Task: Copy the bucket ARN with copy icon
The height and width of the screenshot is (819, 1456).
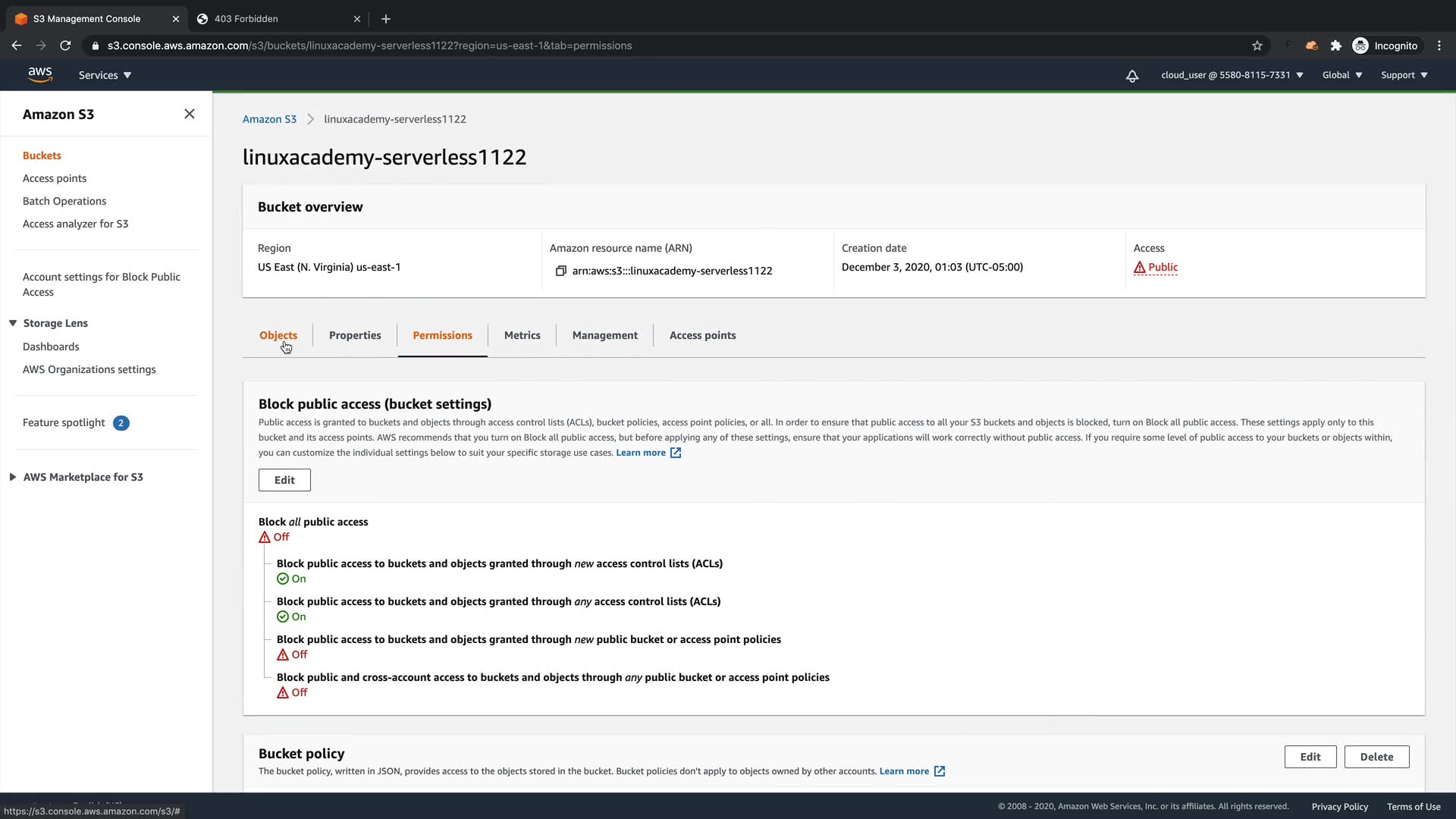Action: point(561,271)
